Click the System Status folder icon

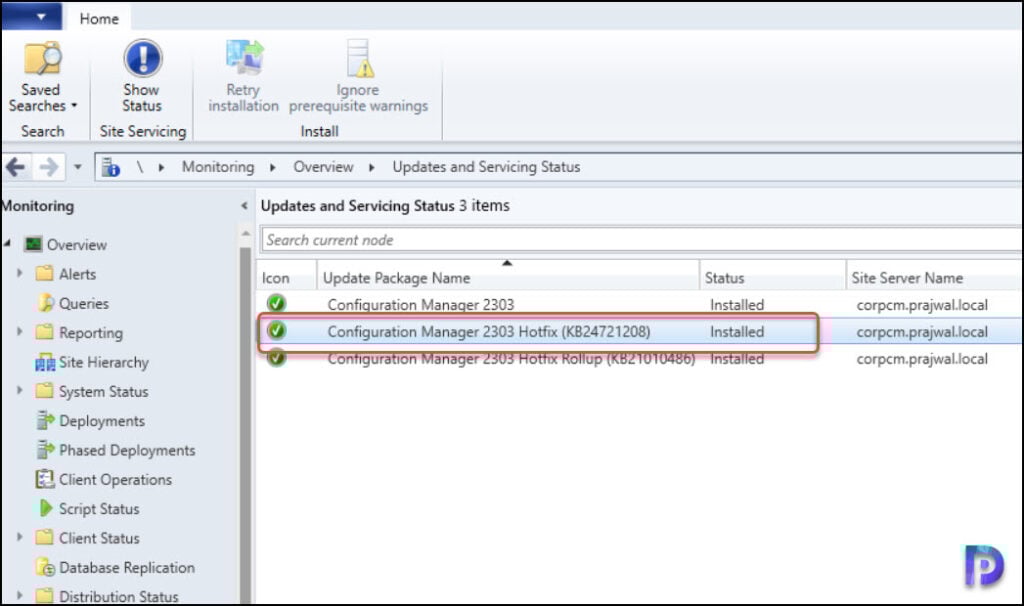tap(44, 391)
